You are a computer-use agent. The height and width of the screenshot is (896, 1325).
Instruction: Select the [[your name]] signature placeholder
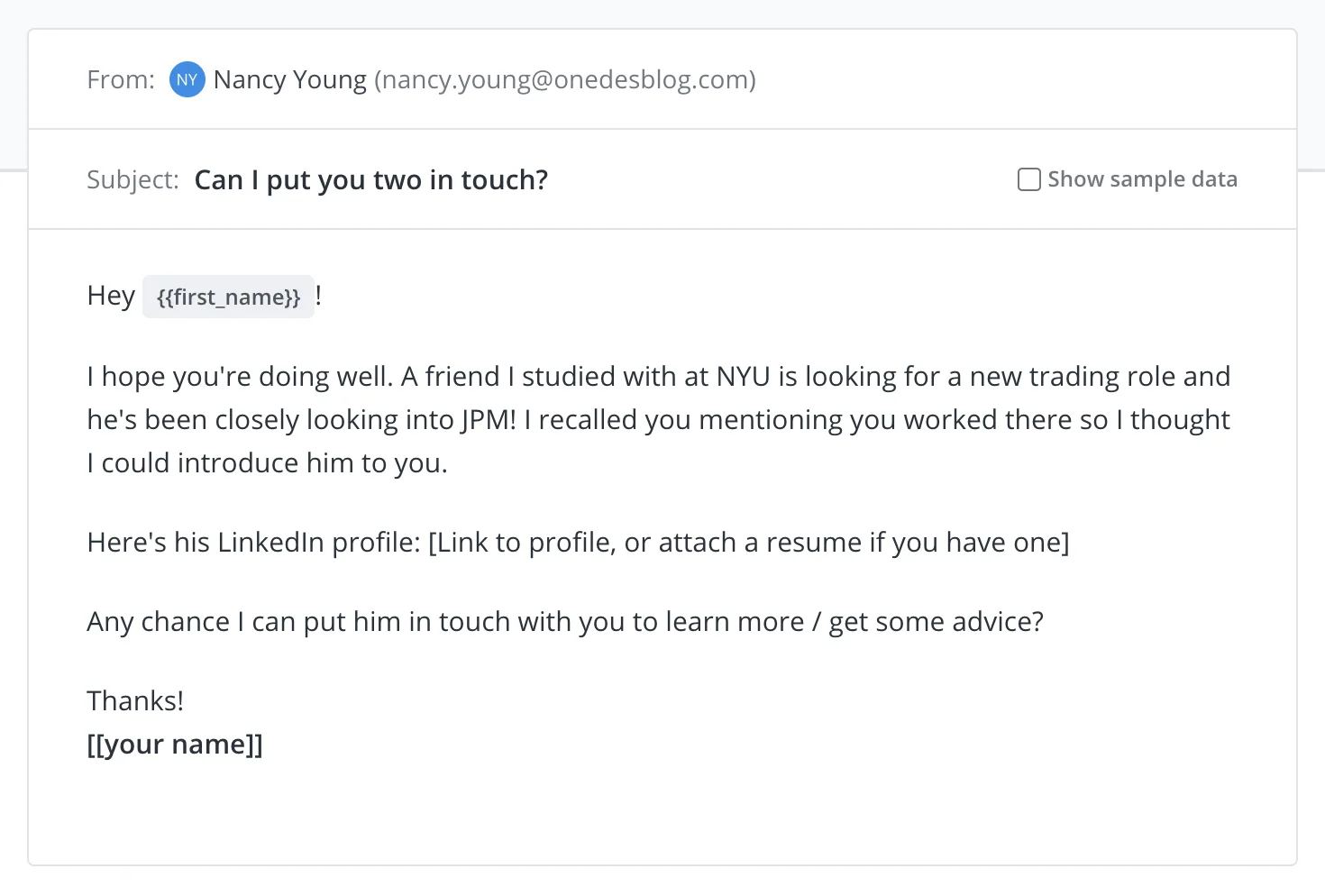click(x=175, y=745)
